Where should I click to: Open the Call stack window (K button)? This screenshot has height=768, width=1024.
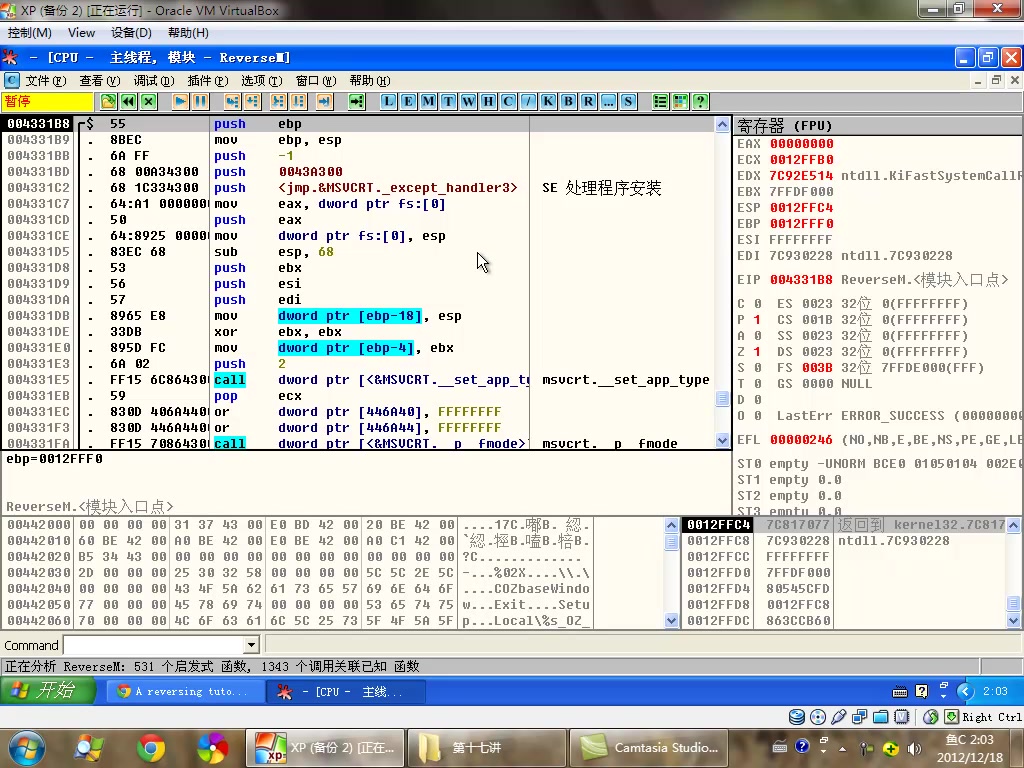coord(548,101)
